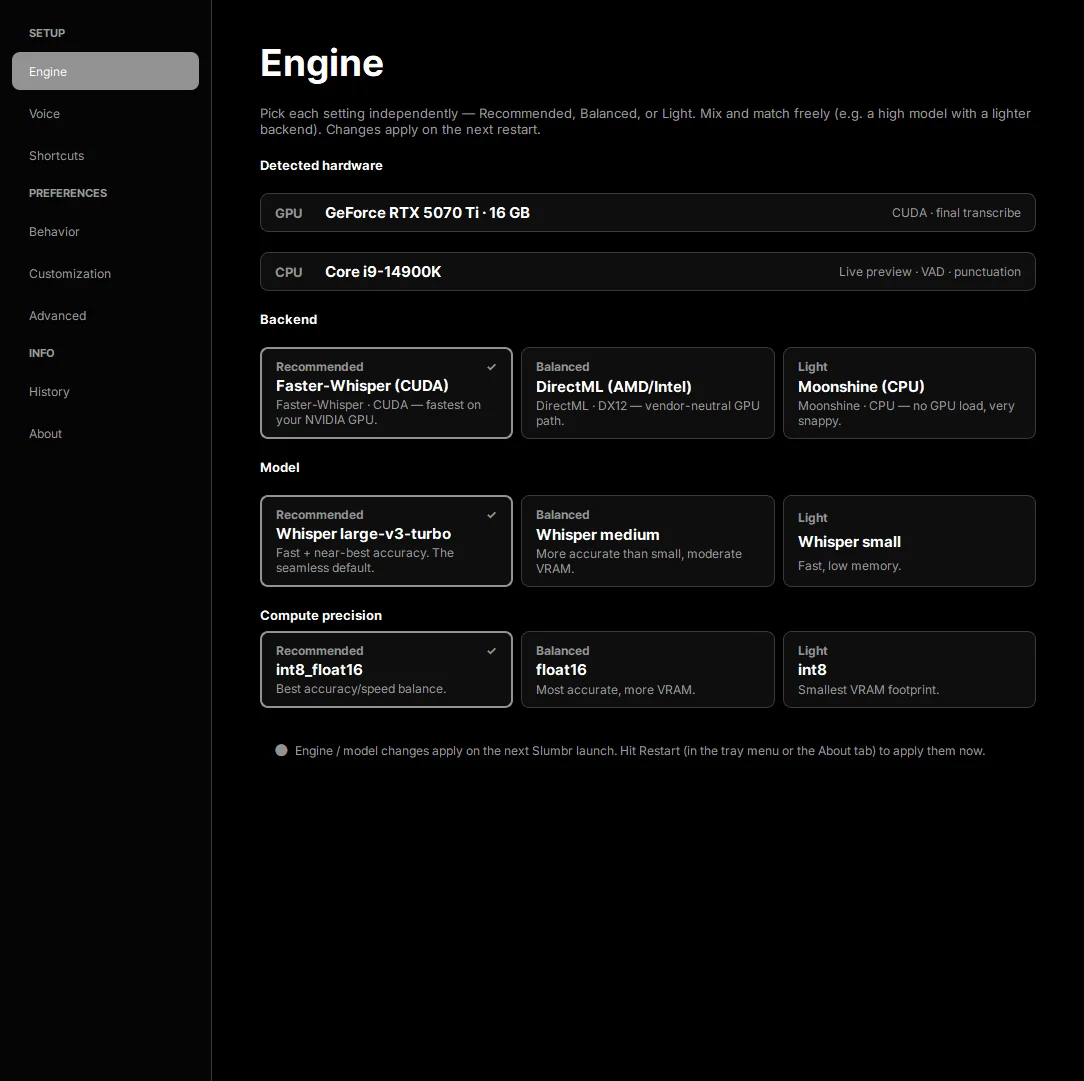Image resolution: width=1084 pixels, height=1081 pixels.
Task: Pick the Whisper small model
Action: [x=909, y=540]
